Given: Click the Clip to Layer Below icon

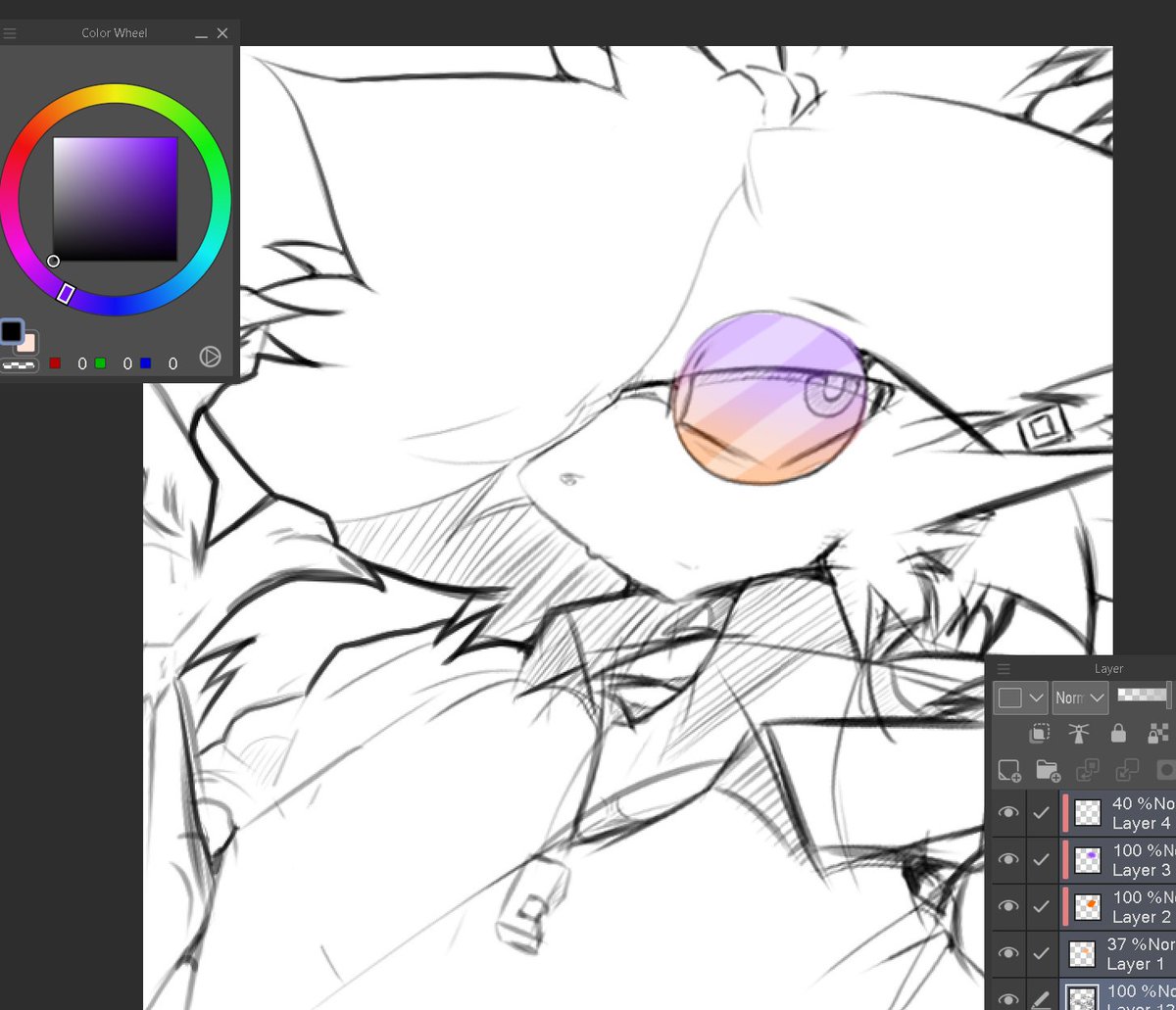Looking at the screenshot, I should coord(1040,733).
